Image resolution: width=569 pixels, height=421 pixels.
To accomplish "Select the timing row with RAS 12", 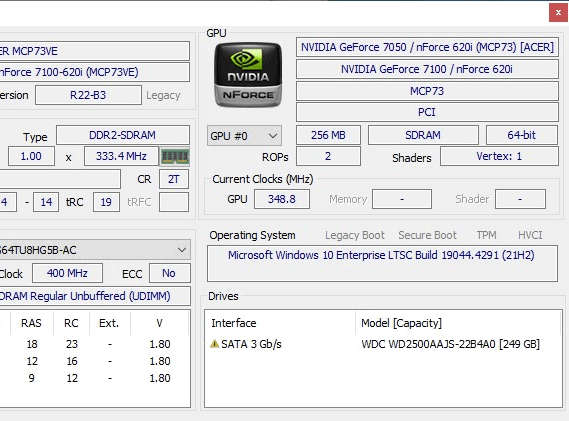I will pos(95,361).
